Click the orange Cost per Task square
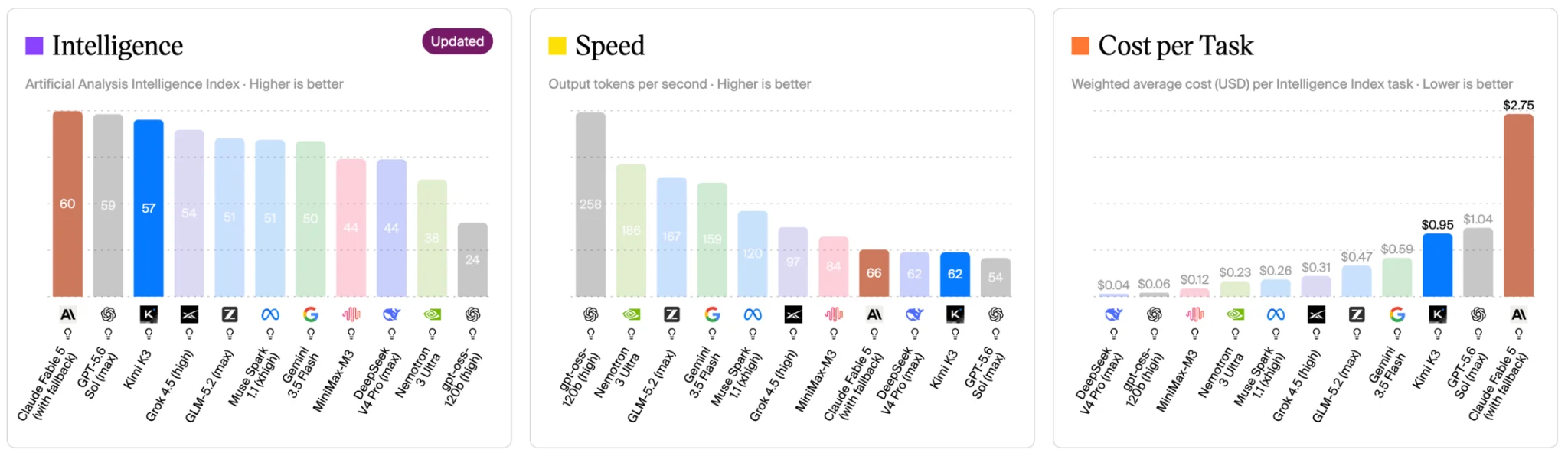 (x=1080, y=46)
